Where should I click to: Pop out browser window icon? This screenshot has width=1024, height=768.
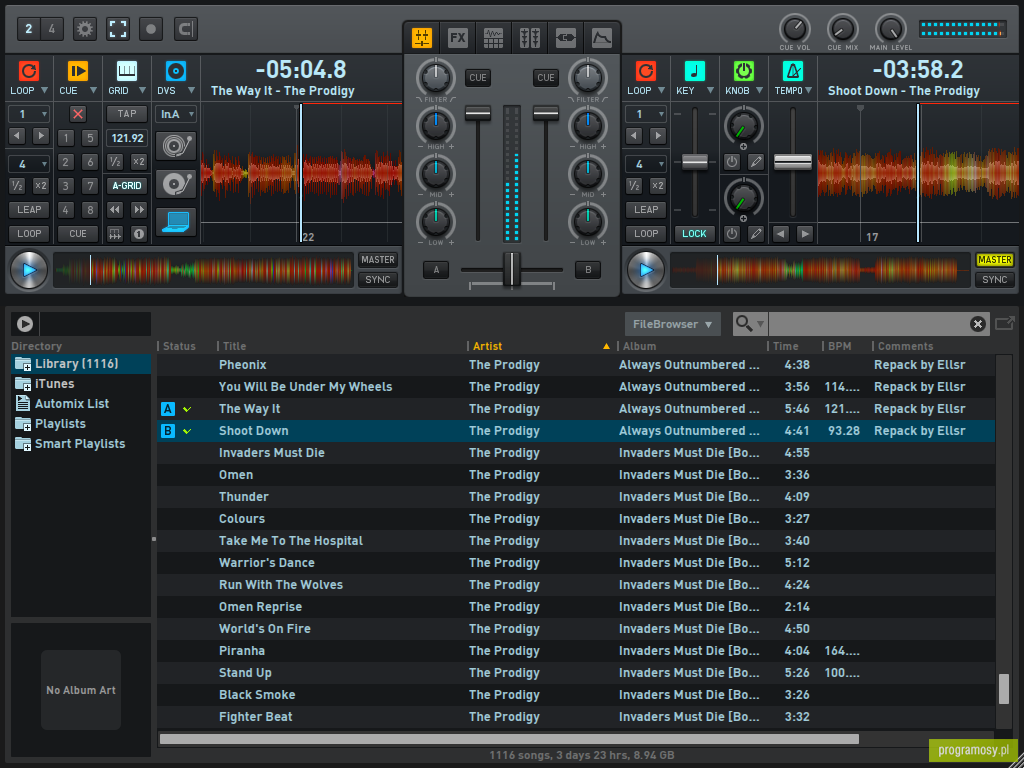pos(1005,323)
